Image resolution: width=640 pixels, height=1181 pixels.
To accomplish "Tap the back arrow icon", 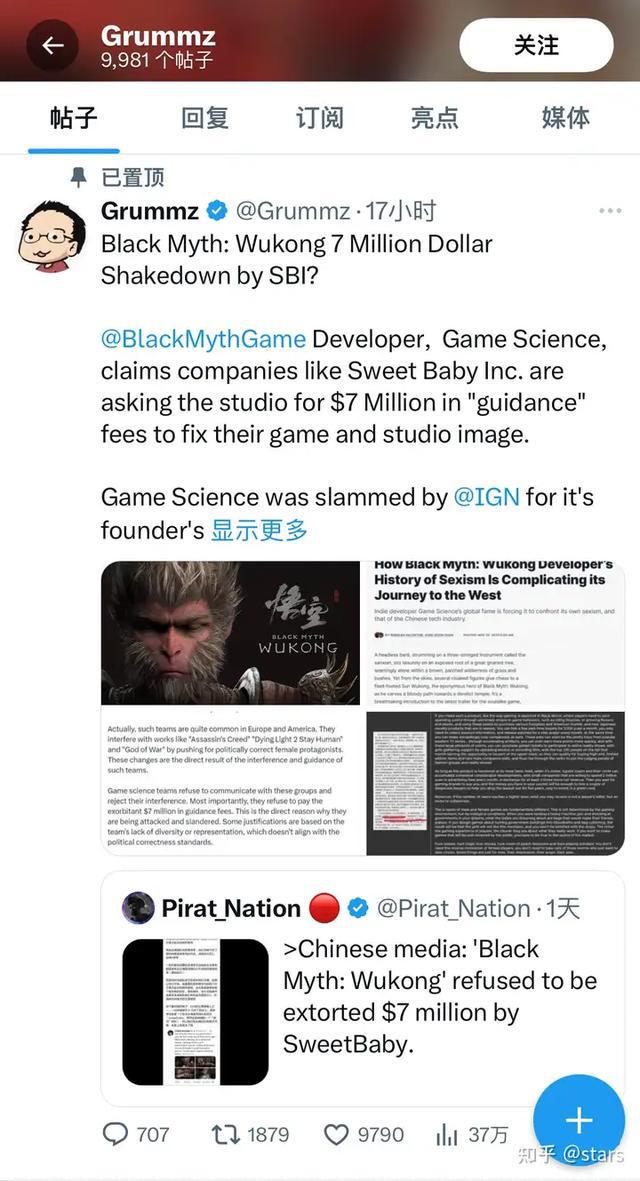I will tap(52, 46).
